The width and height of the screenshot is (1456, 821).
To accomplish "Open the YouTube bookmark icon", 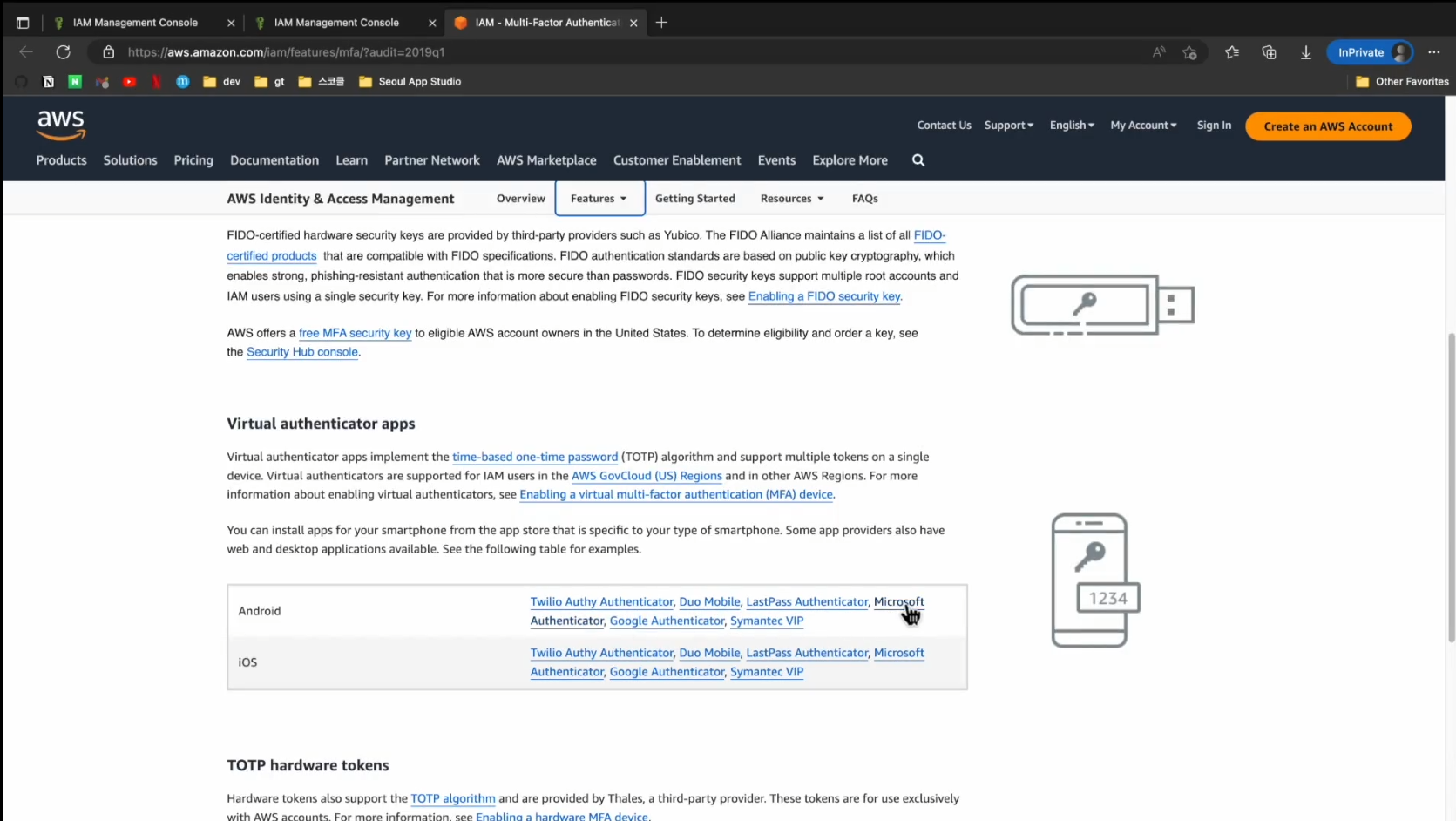I will (129, 82).
